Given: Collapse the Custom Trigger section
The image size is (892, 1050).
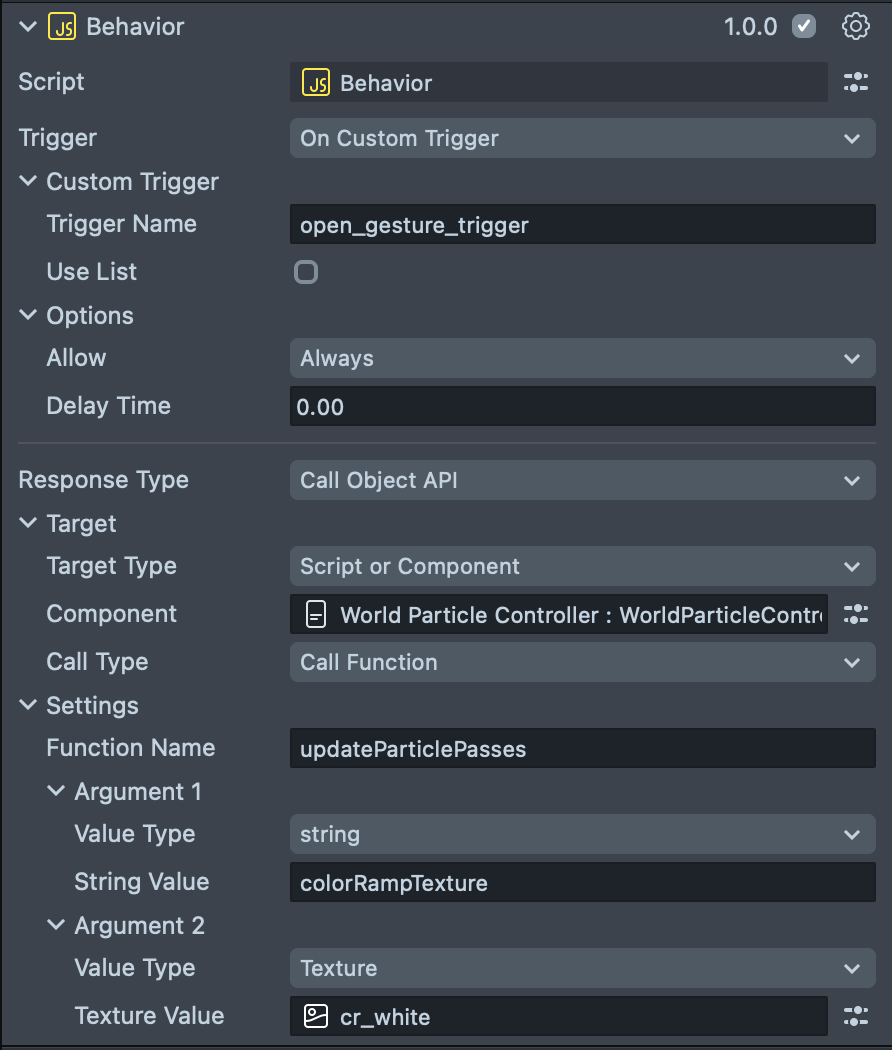Looking at the screenshot, I should pyautogui.click(x=27, y=182).
